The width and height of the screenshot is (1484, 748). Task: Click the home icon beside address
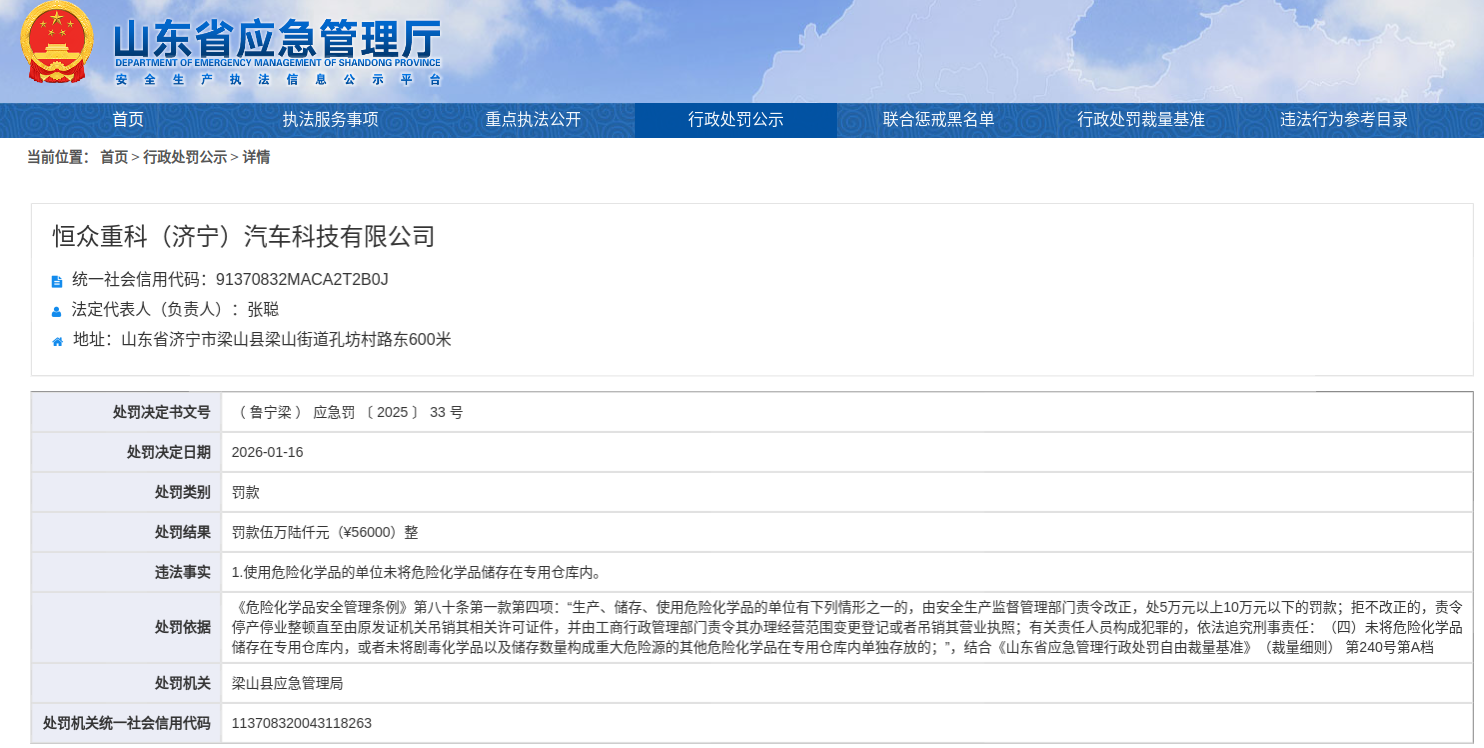tap(57, 341)
